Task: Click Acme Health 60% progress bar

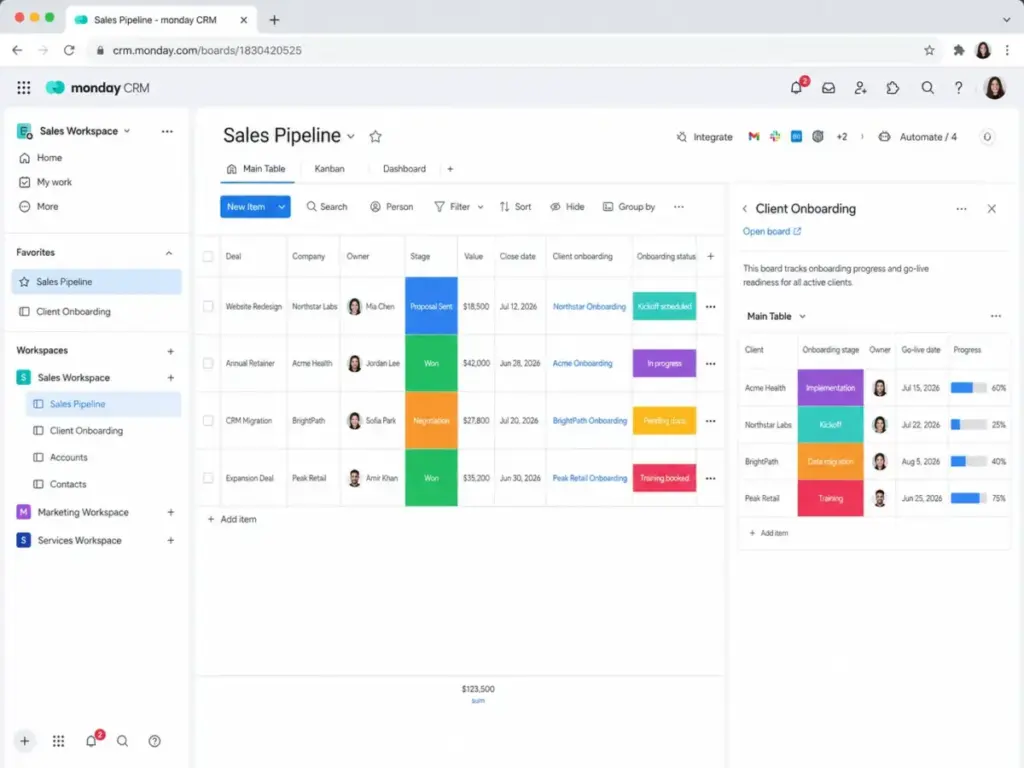Action: (968, 388)
